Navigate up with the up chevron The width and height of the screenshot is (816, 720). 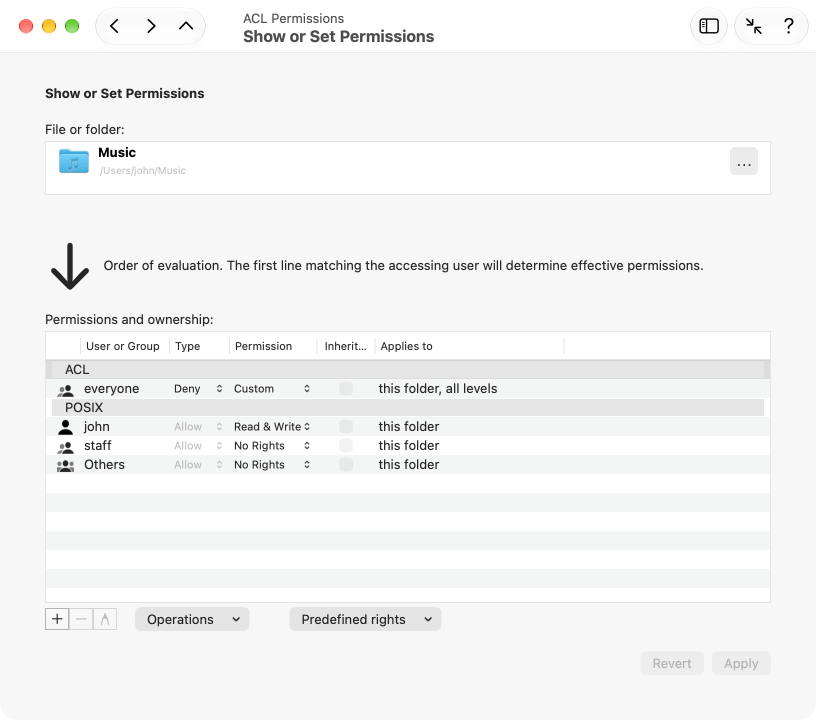[x=186, y=26]
